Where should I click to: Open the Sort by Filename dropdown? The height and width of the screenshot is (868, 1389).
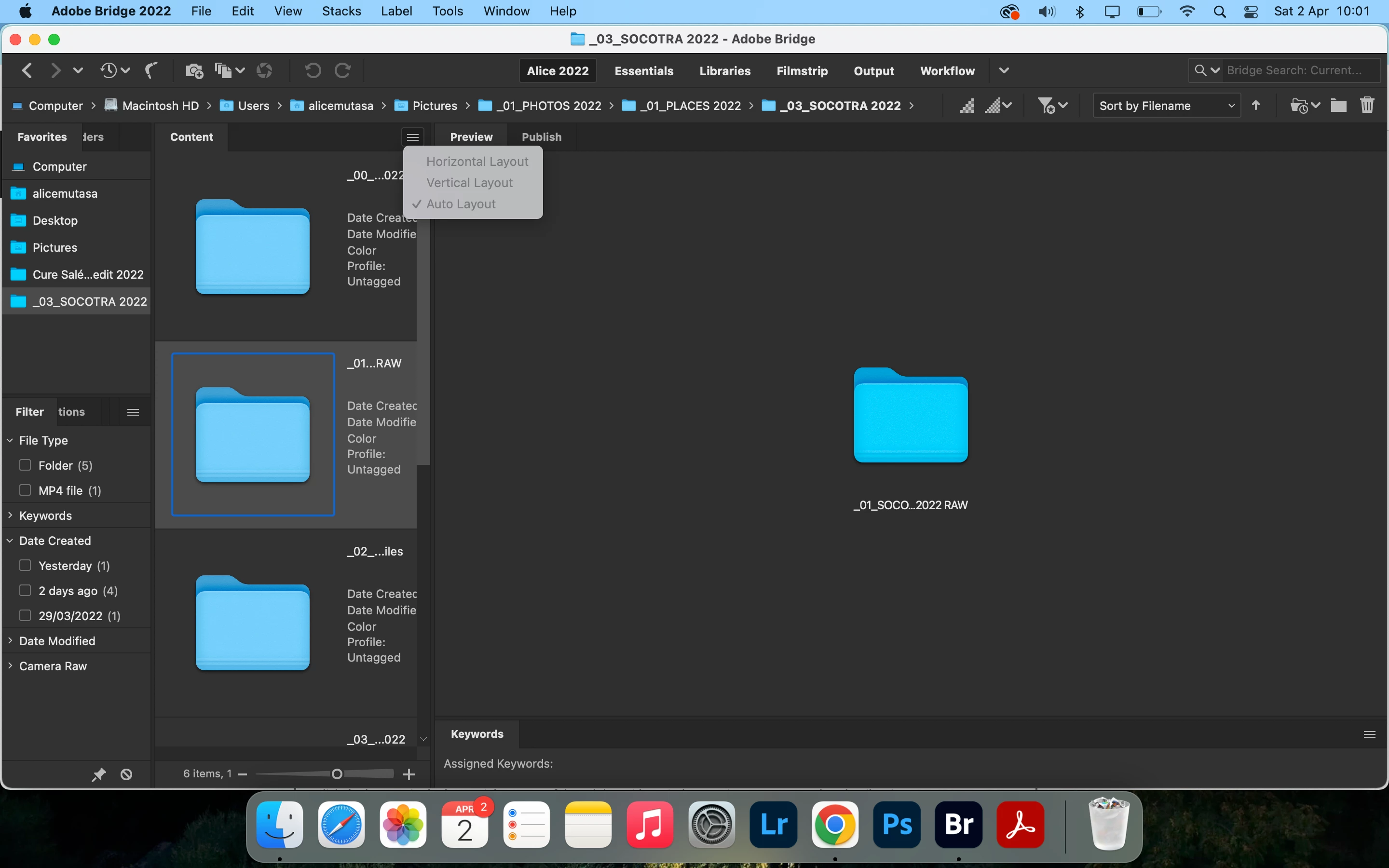coord(1166,106)
